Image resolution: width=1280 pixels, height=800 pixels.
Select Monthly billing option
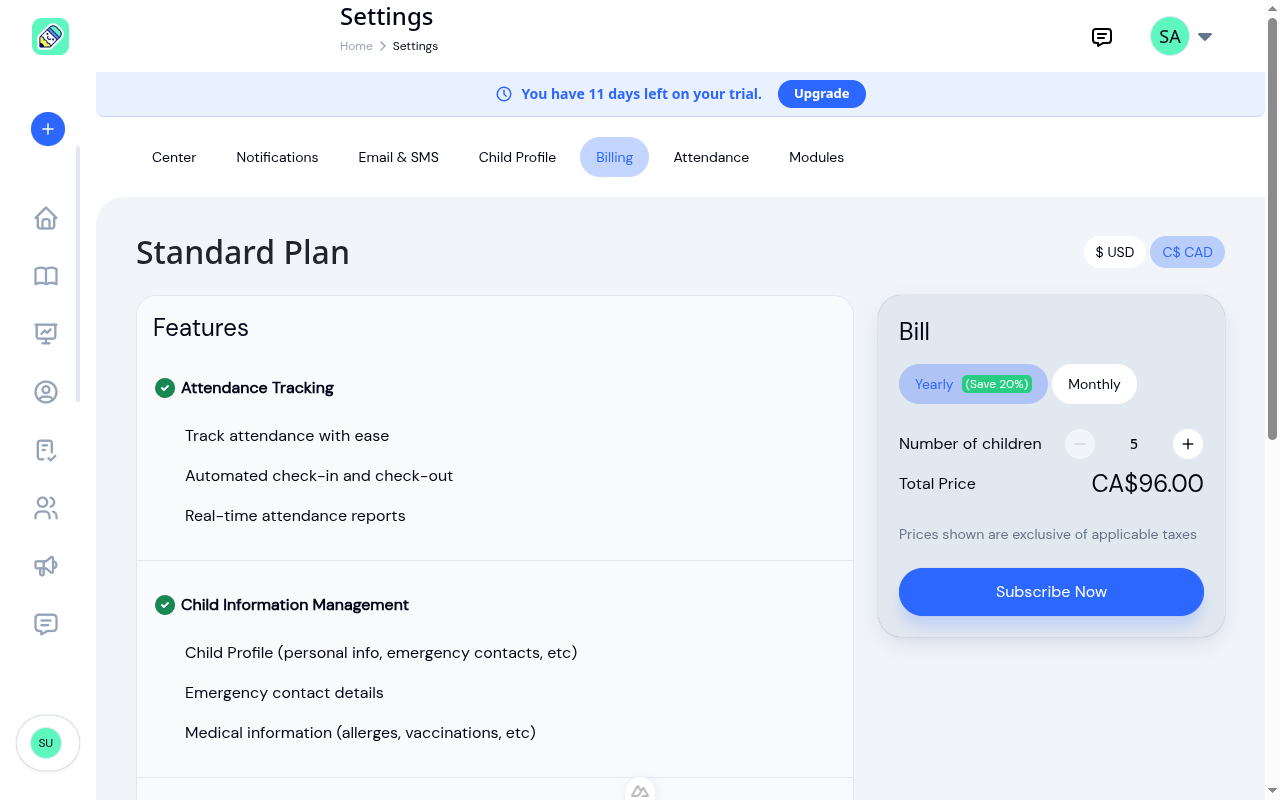click(x=1094, y=384)
